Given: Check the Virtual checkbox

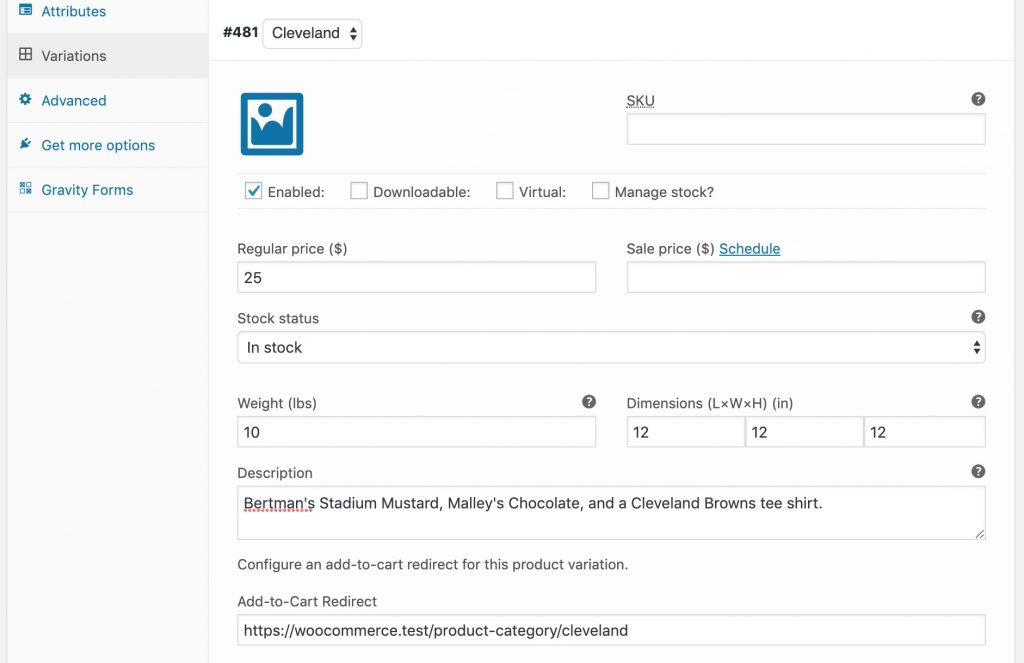Looking at the screenshot, I should (x=504, y=191).
